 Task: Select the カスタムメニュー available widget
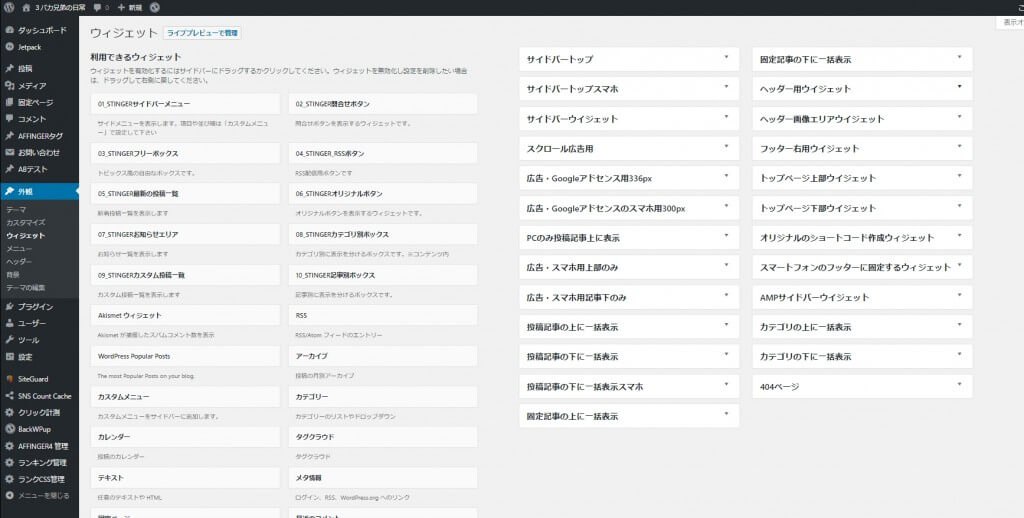click(x=185, y=397)
